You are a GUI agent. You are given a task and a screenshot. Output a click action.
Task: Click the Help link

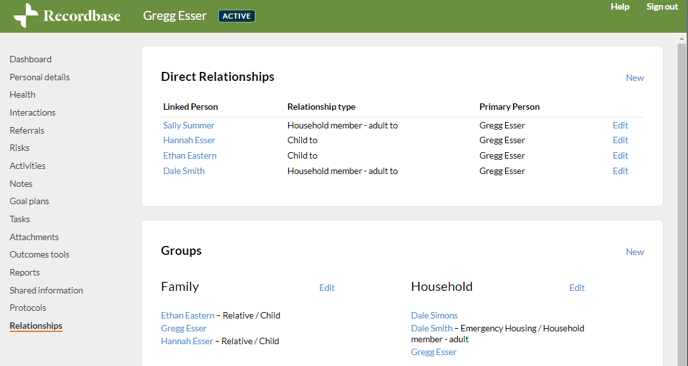(x=620, y=7)
